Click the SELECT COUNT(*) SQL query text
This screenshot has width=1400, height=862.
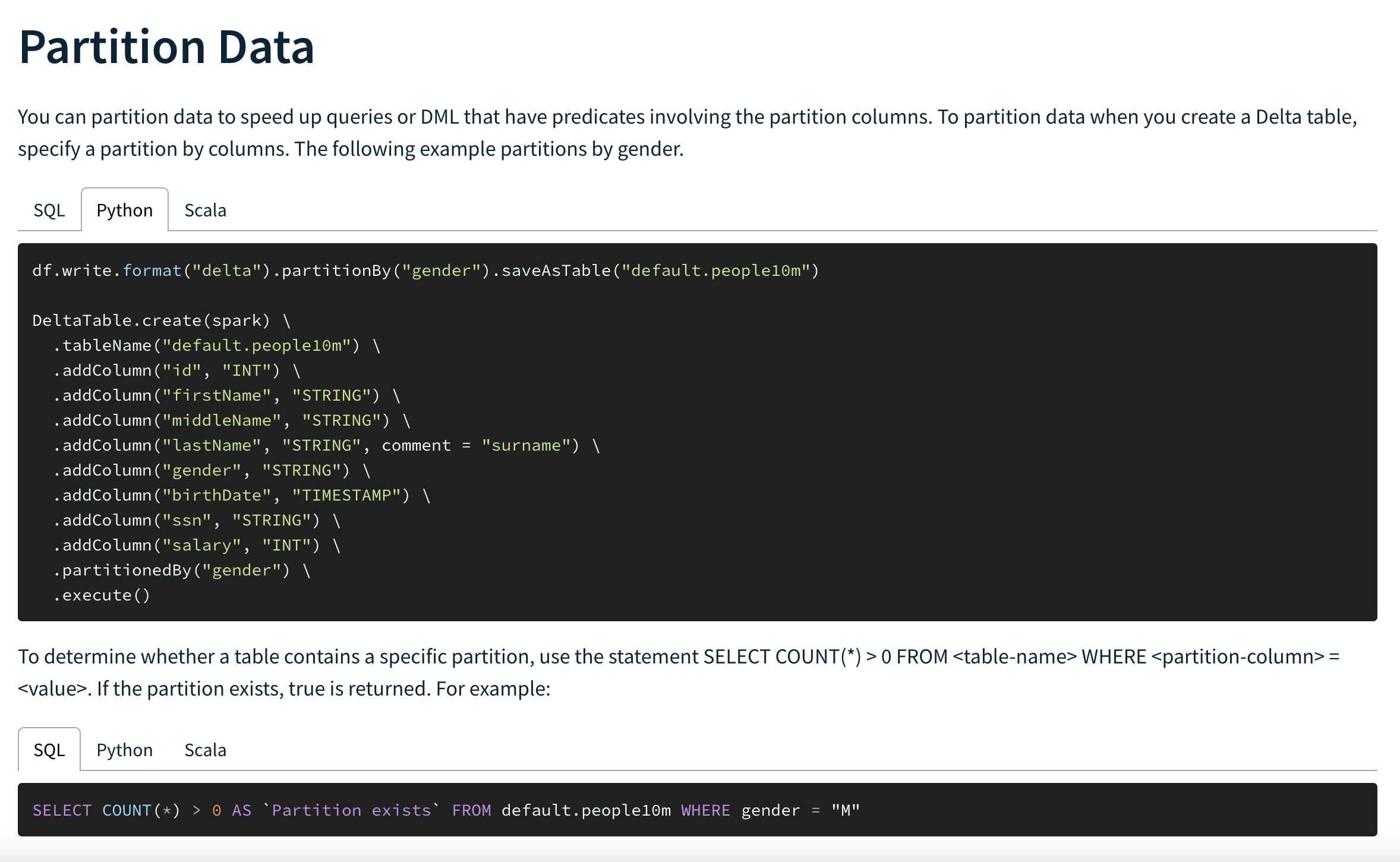click(446, 811)
